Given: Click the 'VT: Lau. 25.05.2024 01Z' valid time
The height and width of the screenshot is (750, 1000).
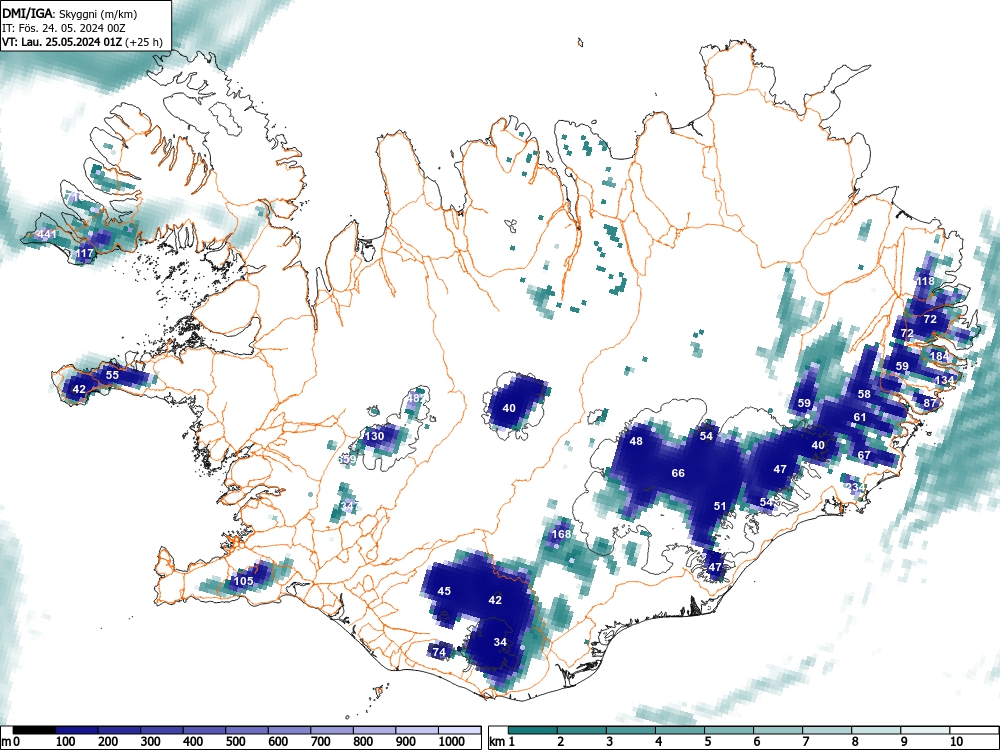Looking at the screenshot, I should coord(63,42).
